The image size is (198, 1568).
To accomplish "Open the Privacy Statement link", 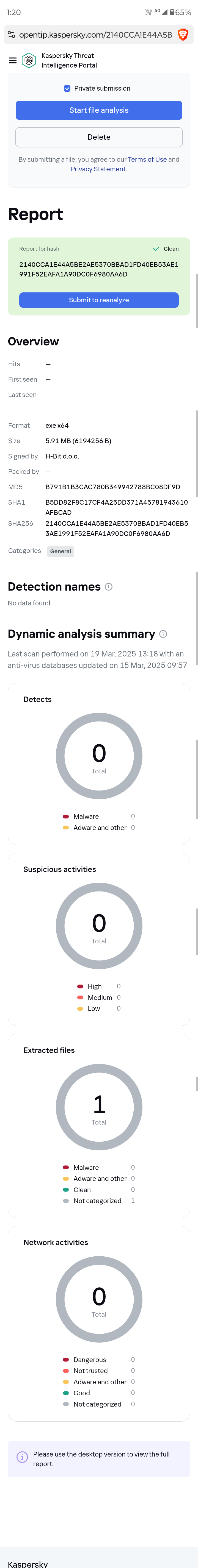I will point(98,169).
